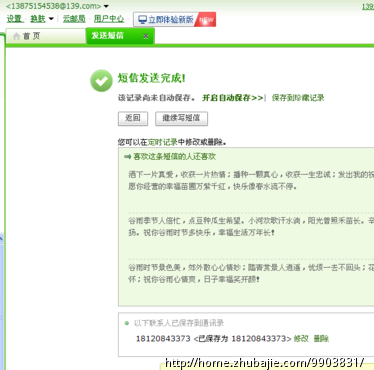Open the 设置 settings link
This screenshot has width=374, height=370.
pyautogui.click(x=14, y=19)
